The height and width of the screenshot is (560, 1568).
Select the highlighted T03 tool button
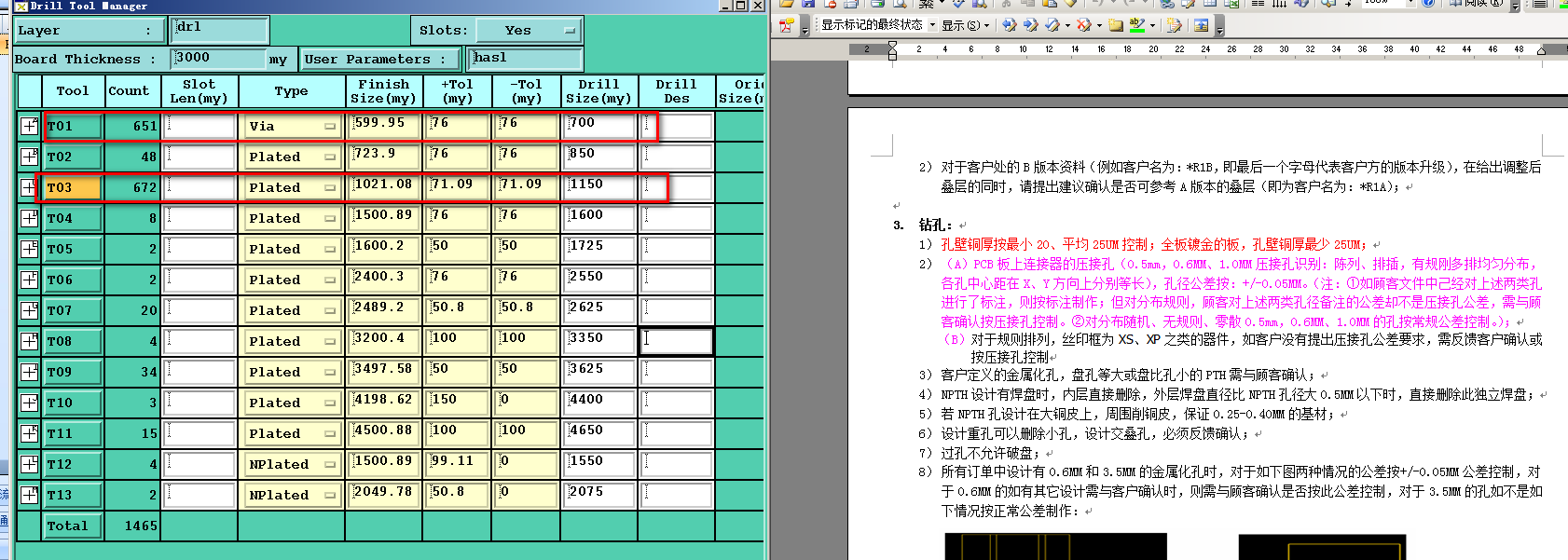click(x=73, y=187)
